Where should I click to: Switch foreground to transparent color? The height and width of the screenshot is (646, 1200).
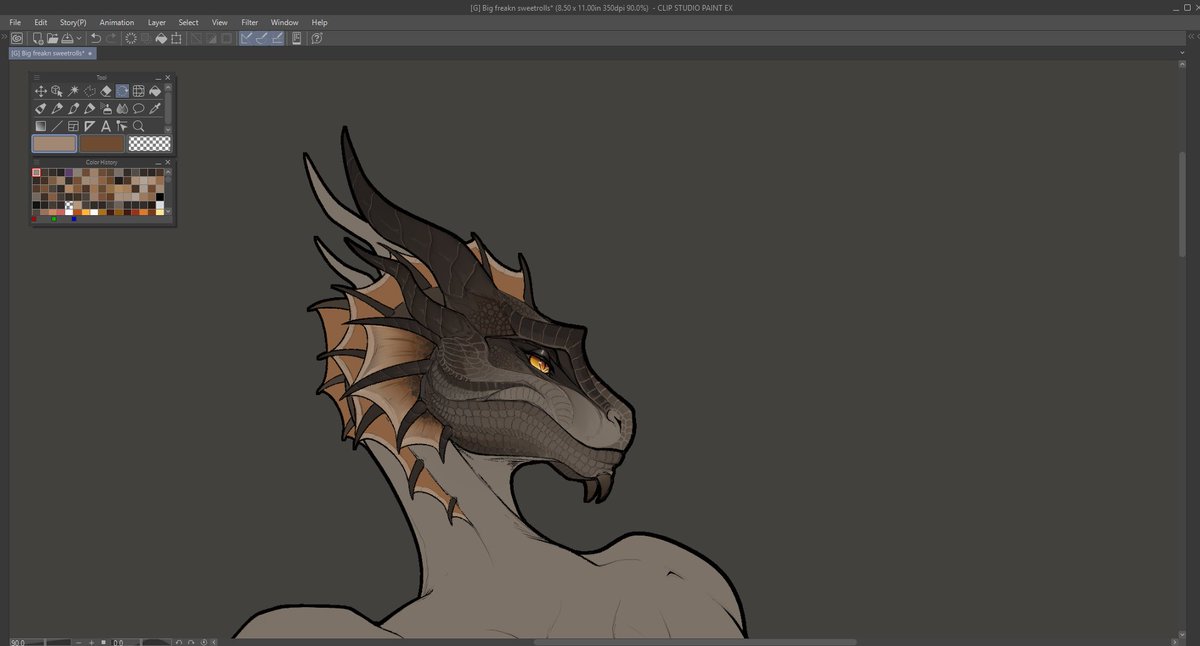point(148,142)
